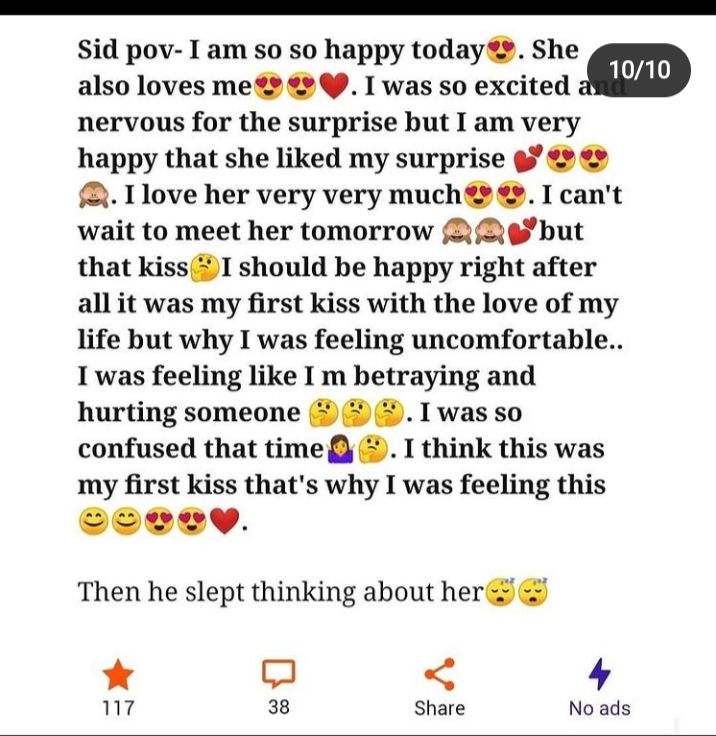716x736 pixels.
Task: Tap the thinking emoji after 'that kiss'
Action: (x=204, y=268)
